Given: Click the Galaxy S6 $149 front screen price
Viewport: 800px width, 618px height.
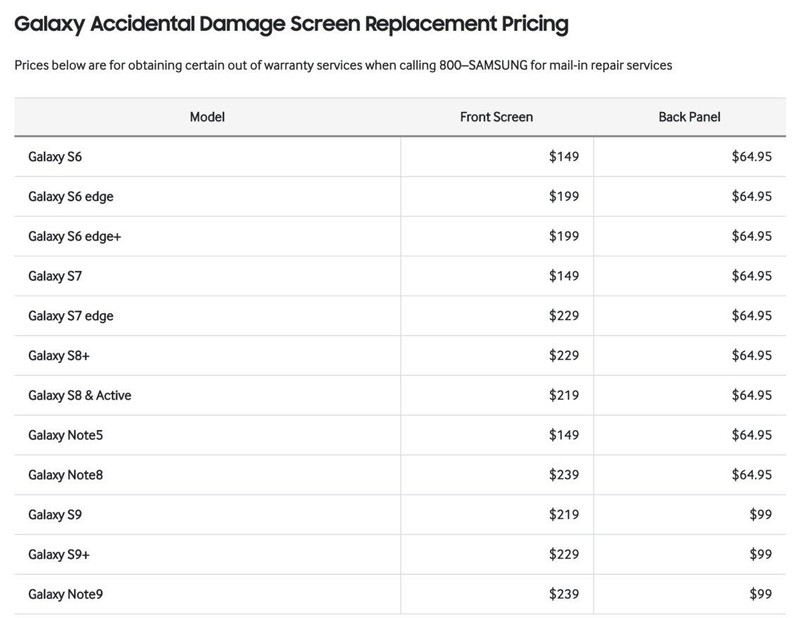Looking at the screenshot, I should coord(564,157).
